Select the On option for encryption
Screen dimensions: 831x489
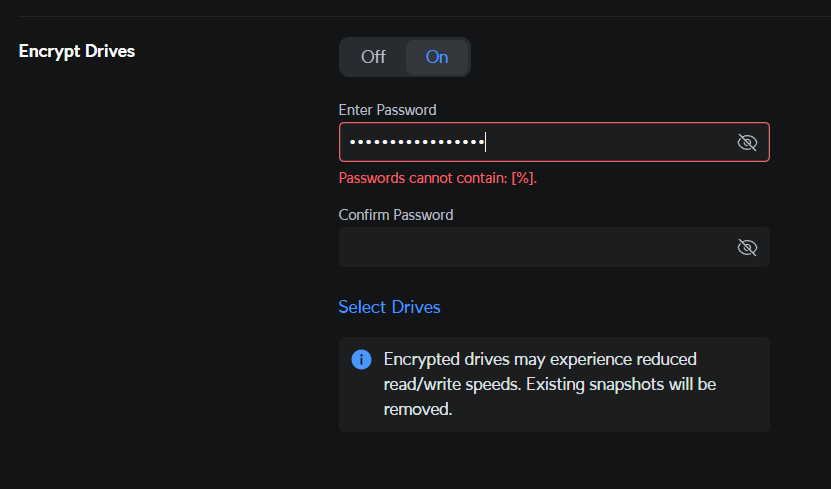point(437,57)
